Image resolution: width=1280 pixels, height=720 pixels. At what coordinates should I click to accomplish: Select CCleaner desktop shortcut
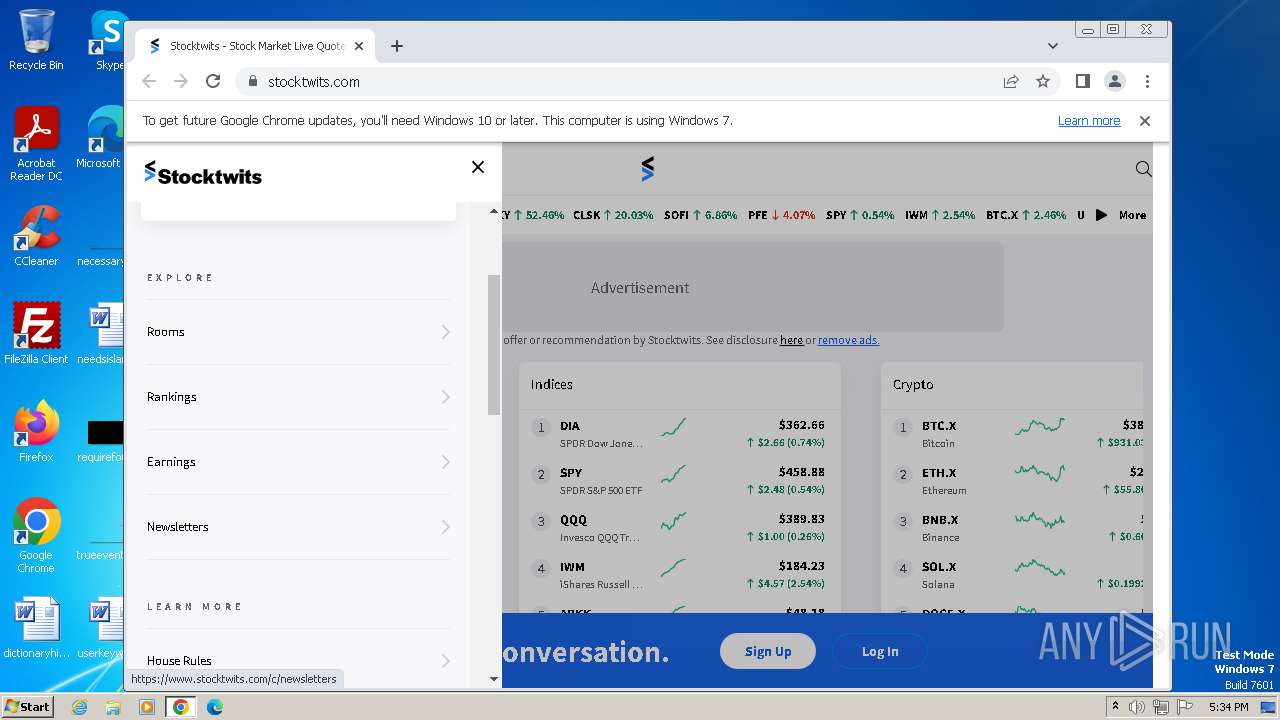[x=36, y=236]
